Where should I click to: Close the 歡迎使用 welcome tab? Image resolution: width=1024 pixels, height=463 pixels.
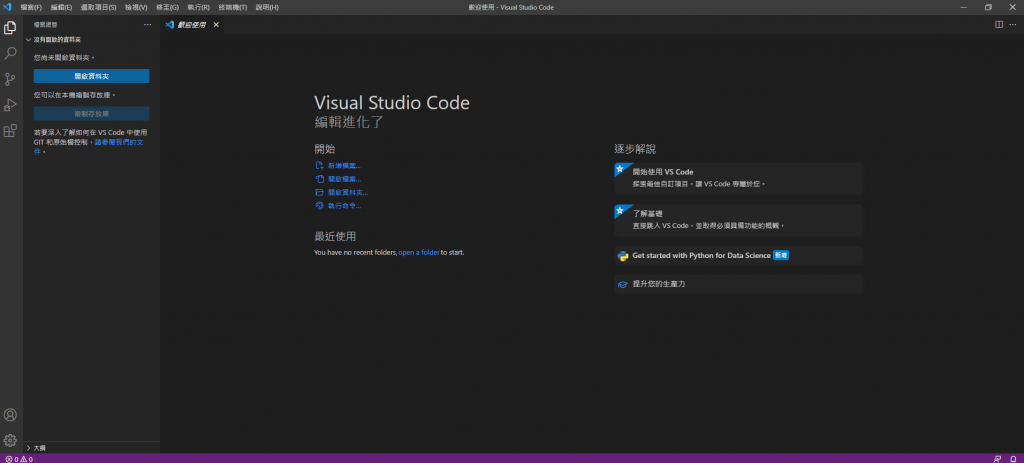216,25
